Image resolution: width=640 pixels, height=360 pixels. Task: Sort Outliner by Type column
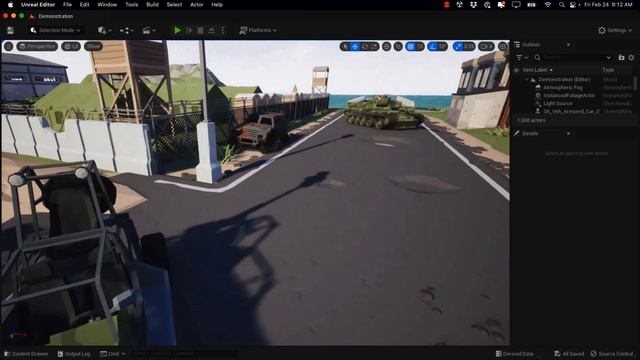click(608, 70)
